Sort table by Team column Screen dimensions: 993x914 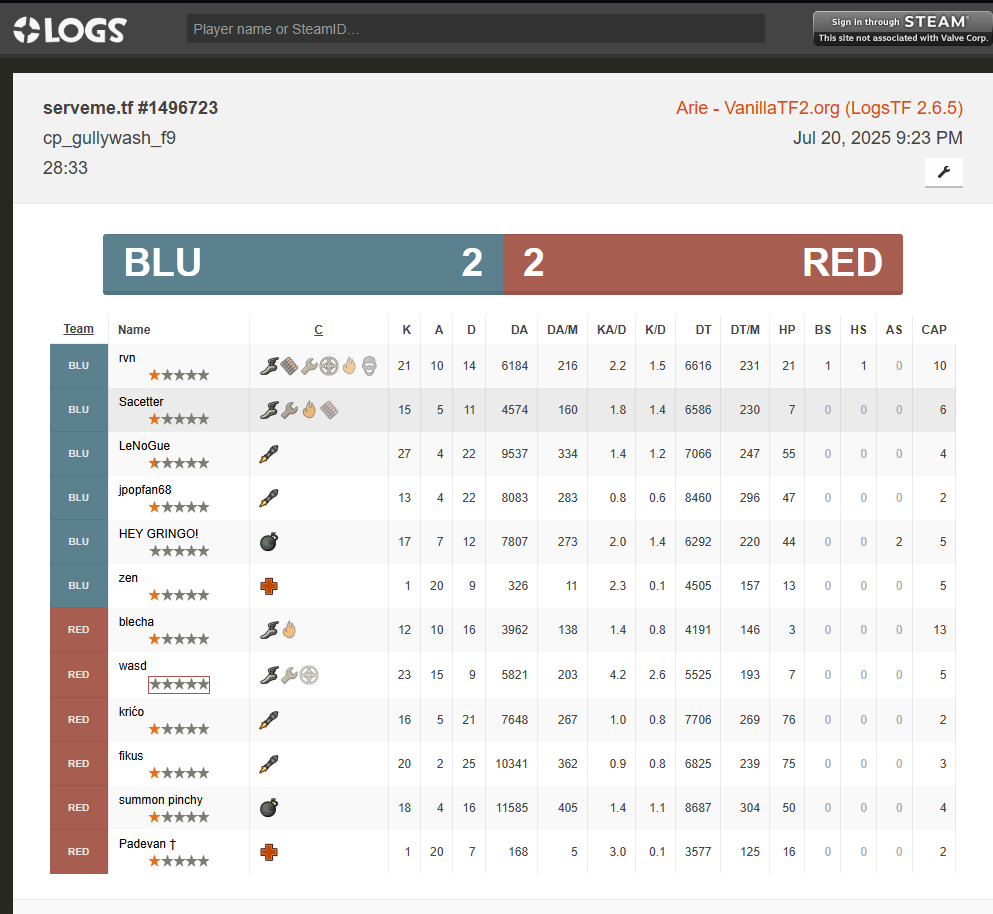79,329
